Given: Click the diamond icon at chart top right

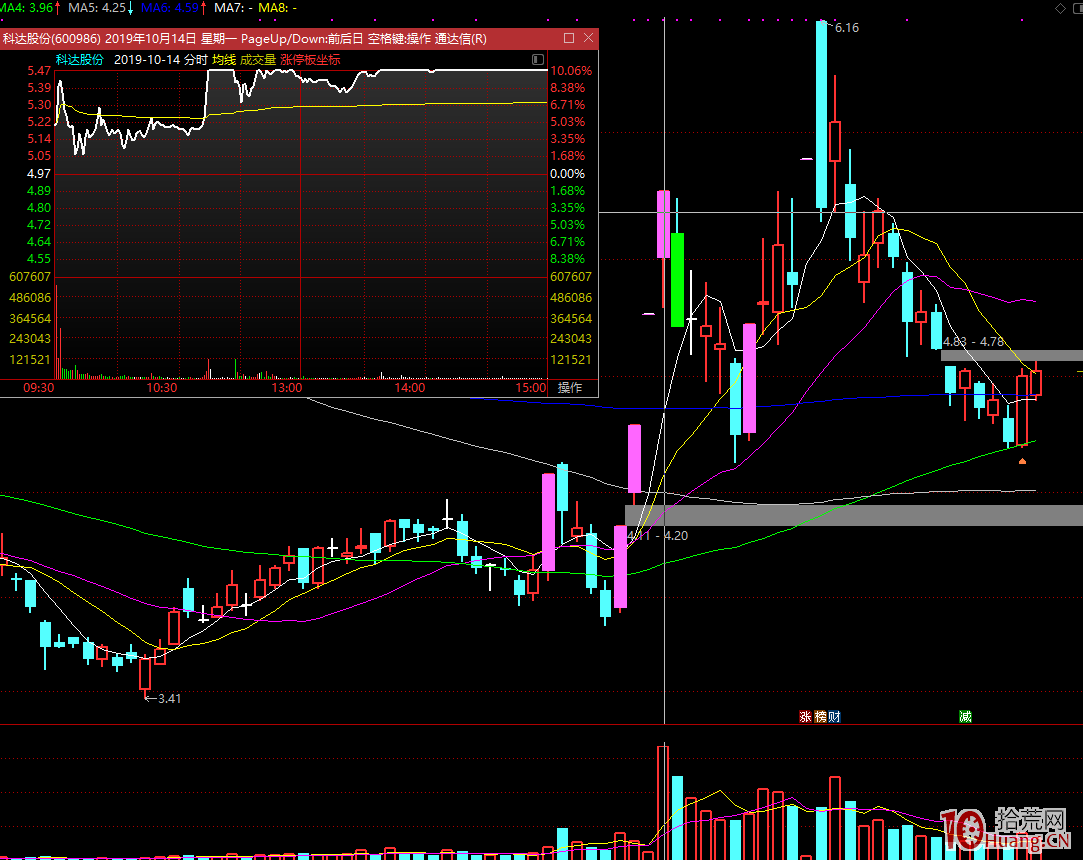Looking at the screenshot, I should (x=1060, y=8).
